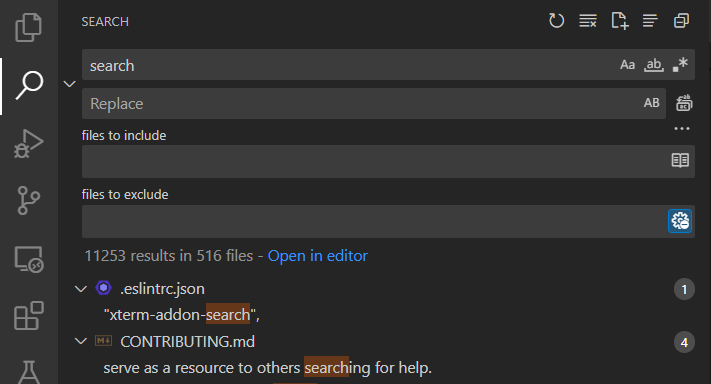Image resolution: width=711 pixels, height=384 pixels.
Task: Open the Explorer view in activity bar
Action: (29, 28)
